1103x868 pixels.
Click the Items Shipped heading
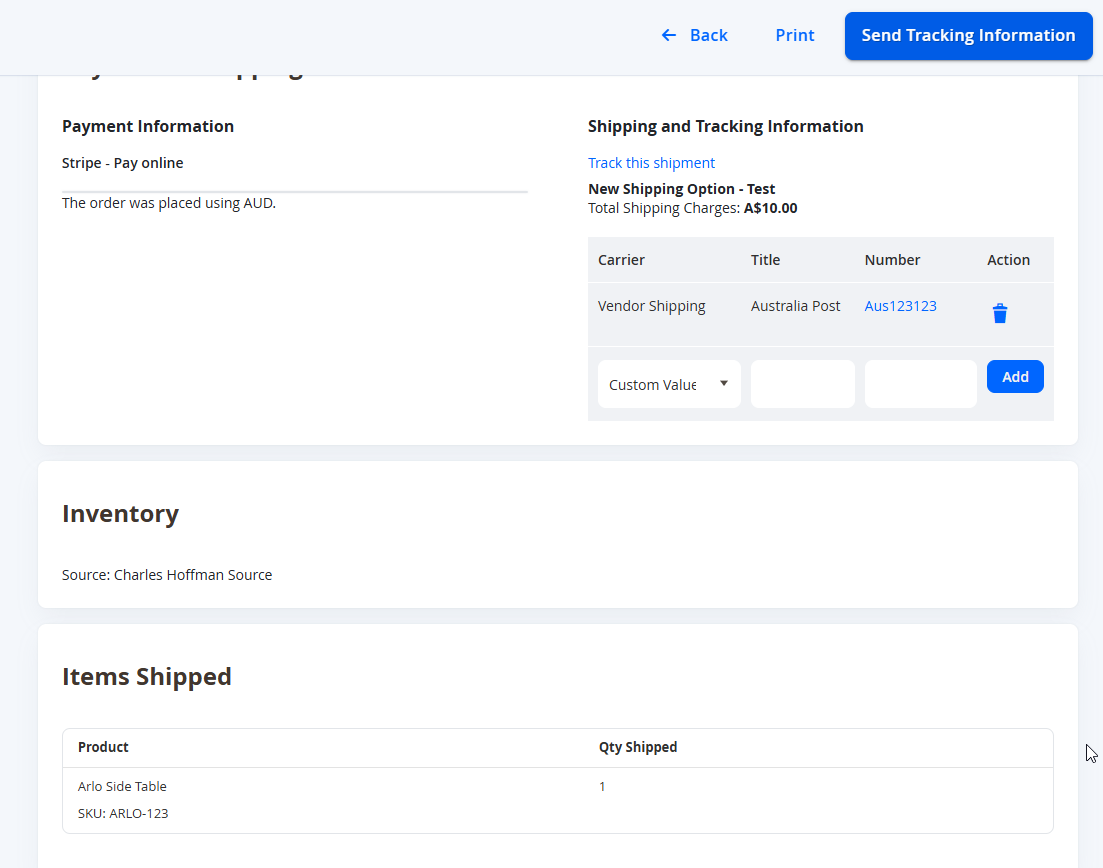point(146,676)
